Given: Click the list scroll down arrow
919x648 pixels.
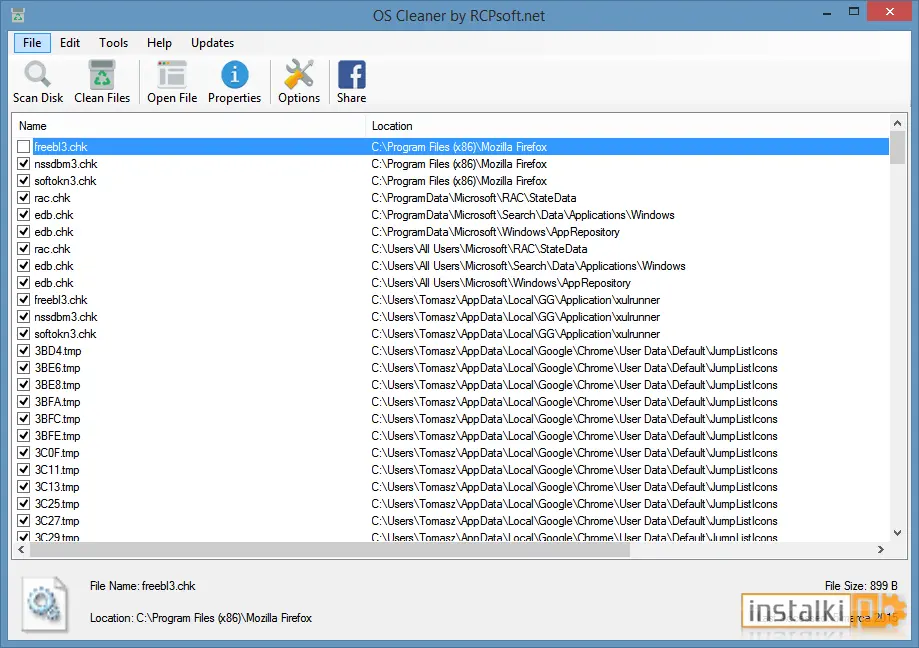Looking at the screenshot, I should [x=897, y=533].
